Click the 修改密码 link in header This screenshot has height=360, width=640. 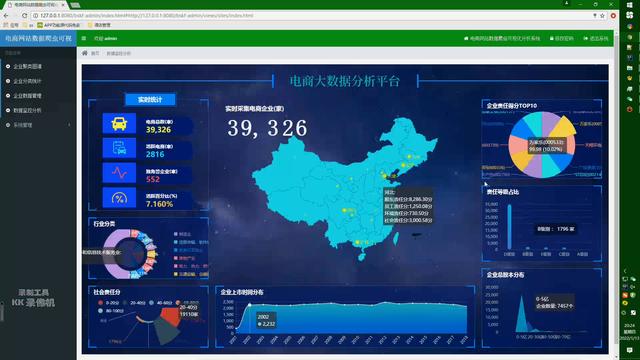point(562,38)
